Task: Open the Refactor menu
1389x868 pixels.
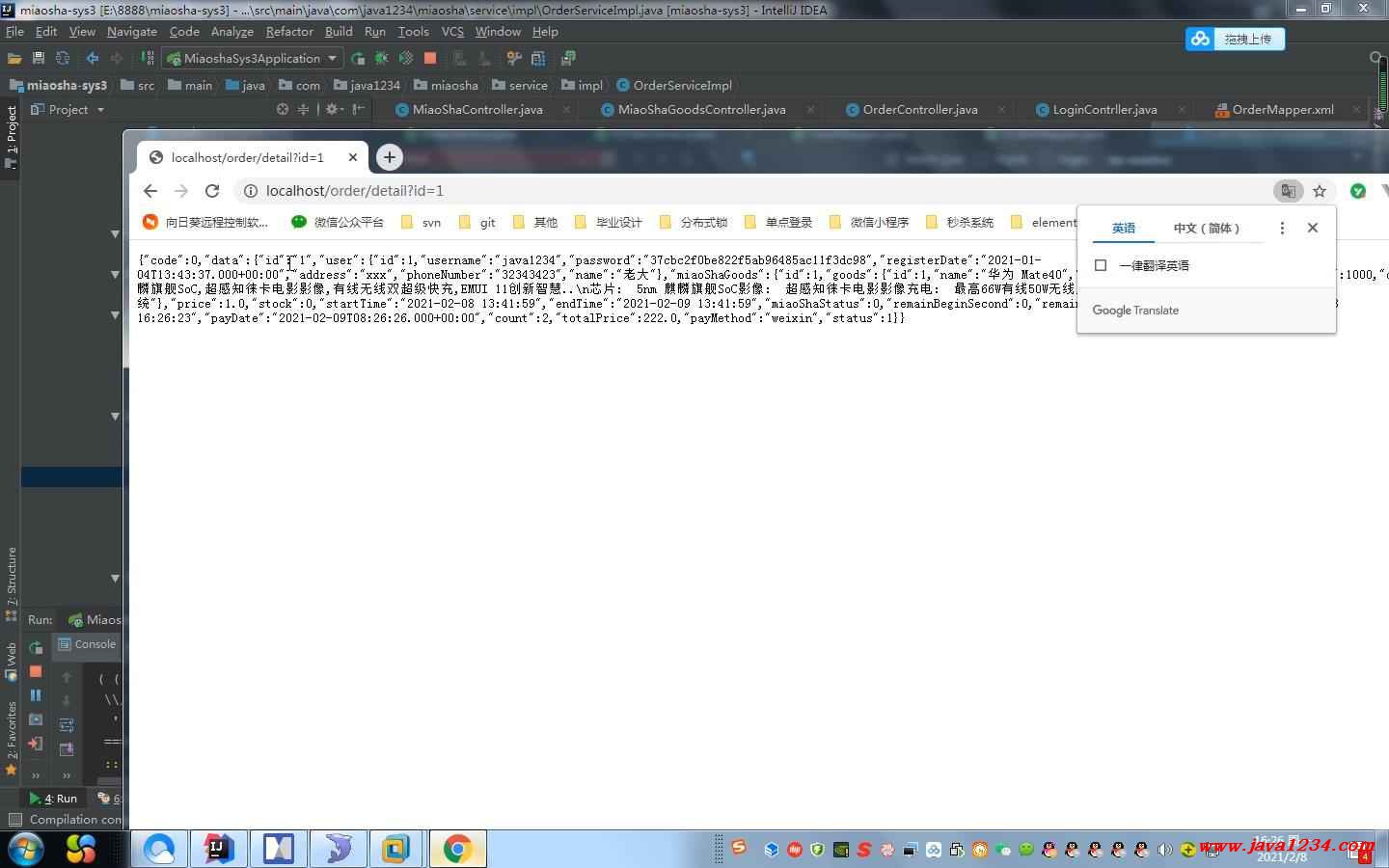Action: (289, 31)
